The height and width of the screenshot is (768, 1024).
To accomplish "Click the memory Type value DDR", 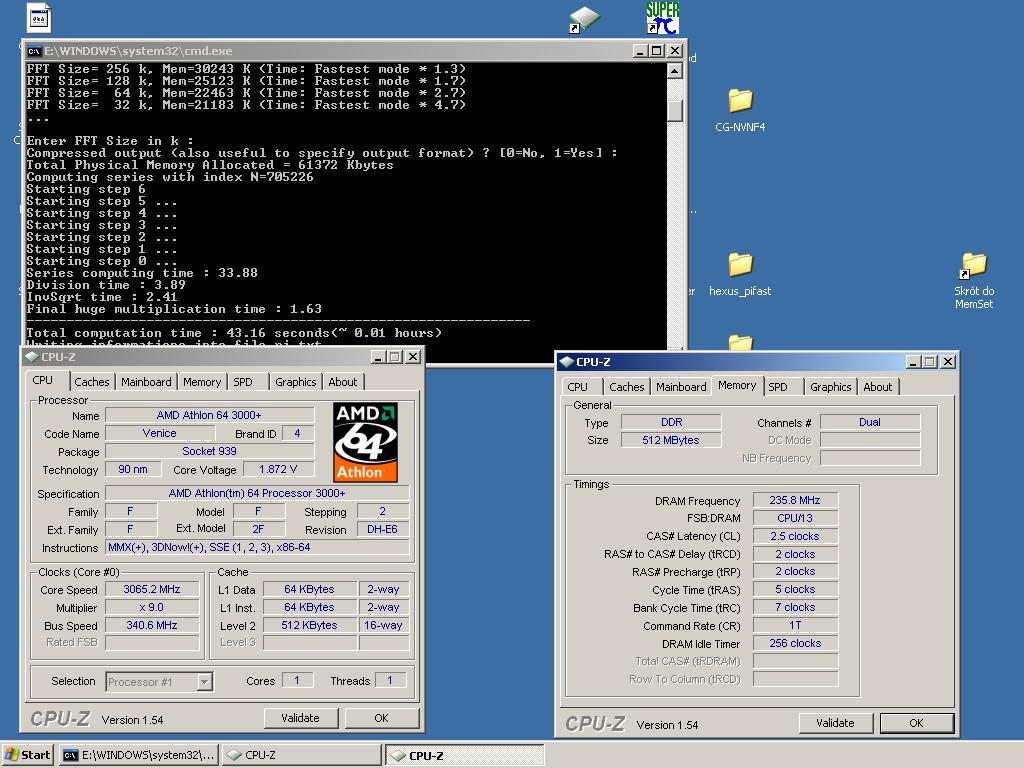I will click(x=671, y=422).
